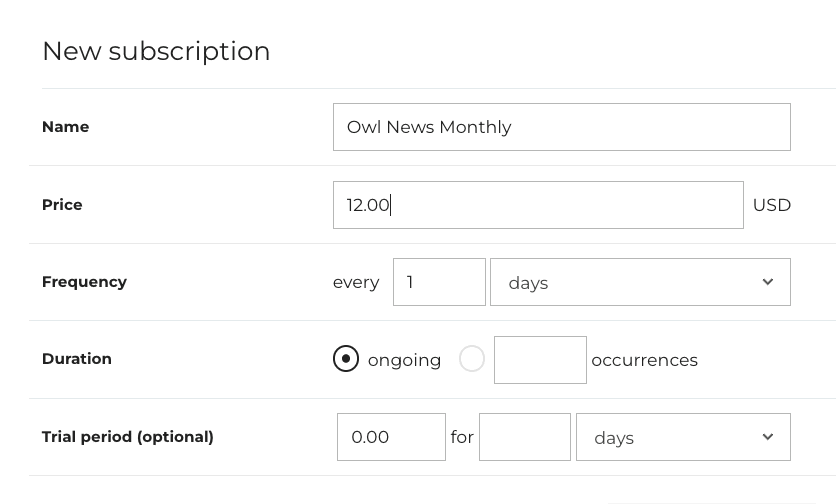Click the chevron arrow in Frequency dropdown
Image resolution: width=836 pixels, height=504 pixels.
click(767, 282)
